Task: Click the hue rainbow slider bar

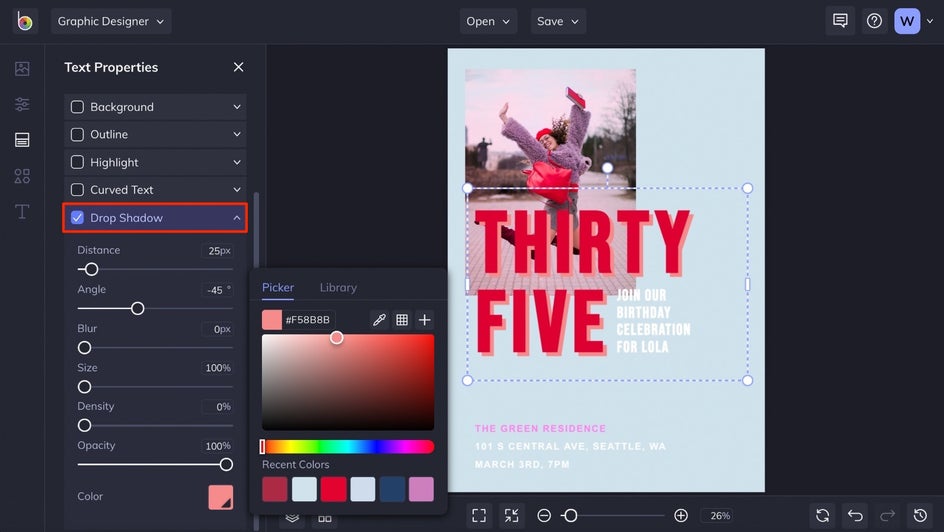Action: point(348,447)
